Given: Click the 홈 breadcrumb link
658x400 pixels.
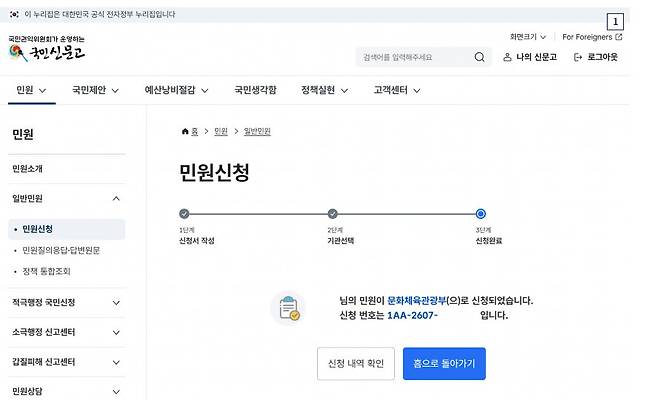Looking at the screenshot, I should (x=195, y=131).
